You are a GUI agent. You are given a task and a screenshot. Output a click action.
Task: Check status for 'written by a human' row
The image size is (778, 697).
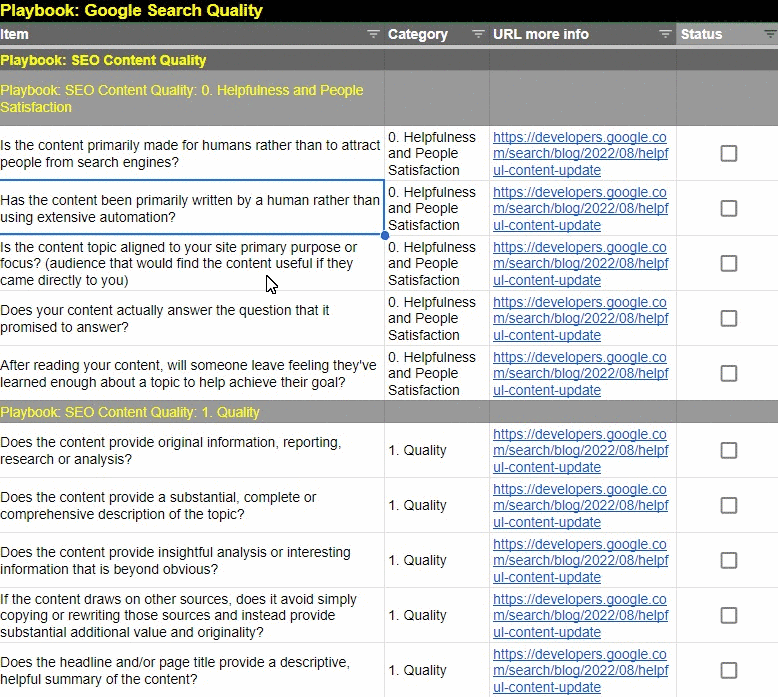(728, 208)
